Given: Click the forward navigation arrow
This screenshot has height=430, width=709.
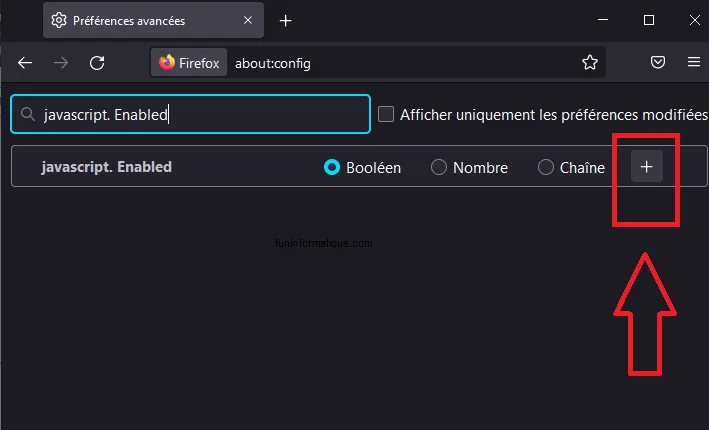Looking at the screenshot, I should pos(61,62).
